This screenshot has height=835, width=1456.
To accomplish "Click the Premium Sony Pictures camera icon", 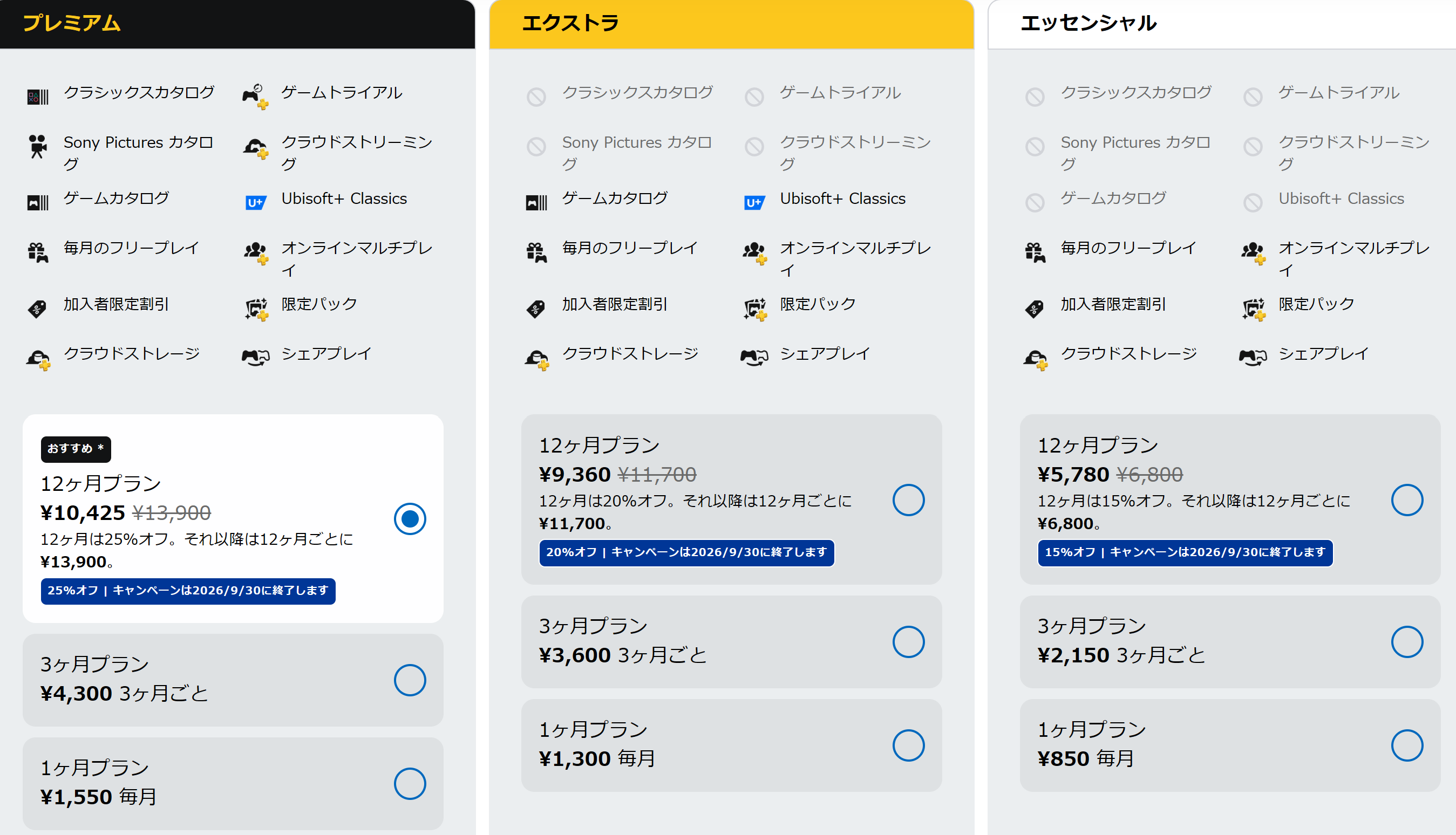I will (38, 147).
